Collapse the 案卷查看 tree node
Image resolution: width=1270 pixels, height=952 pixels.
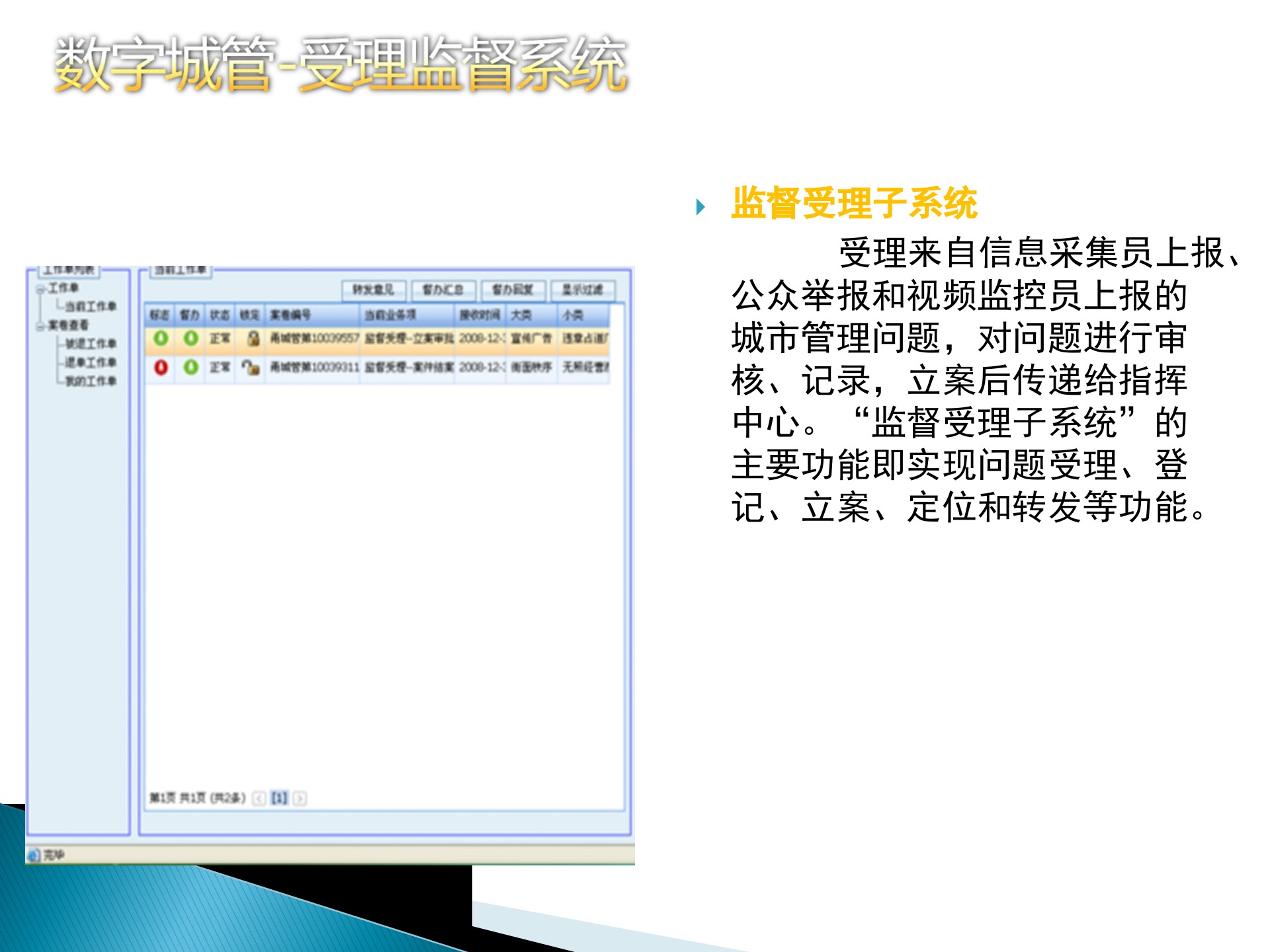(x=39, y=325)
